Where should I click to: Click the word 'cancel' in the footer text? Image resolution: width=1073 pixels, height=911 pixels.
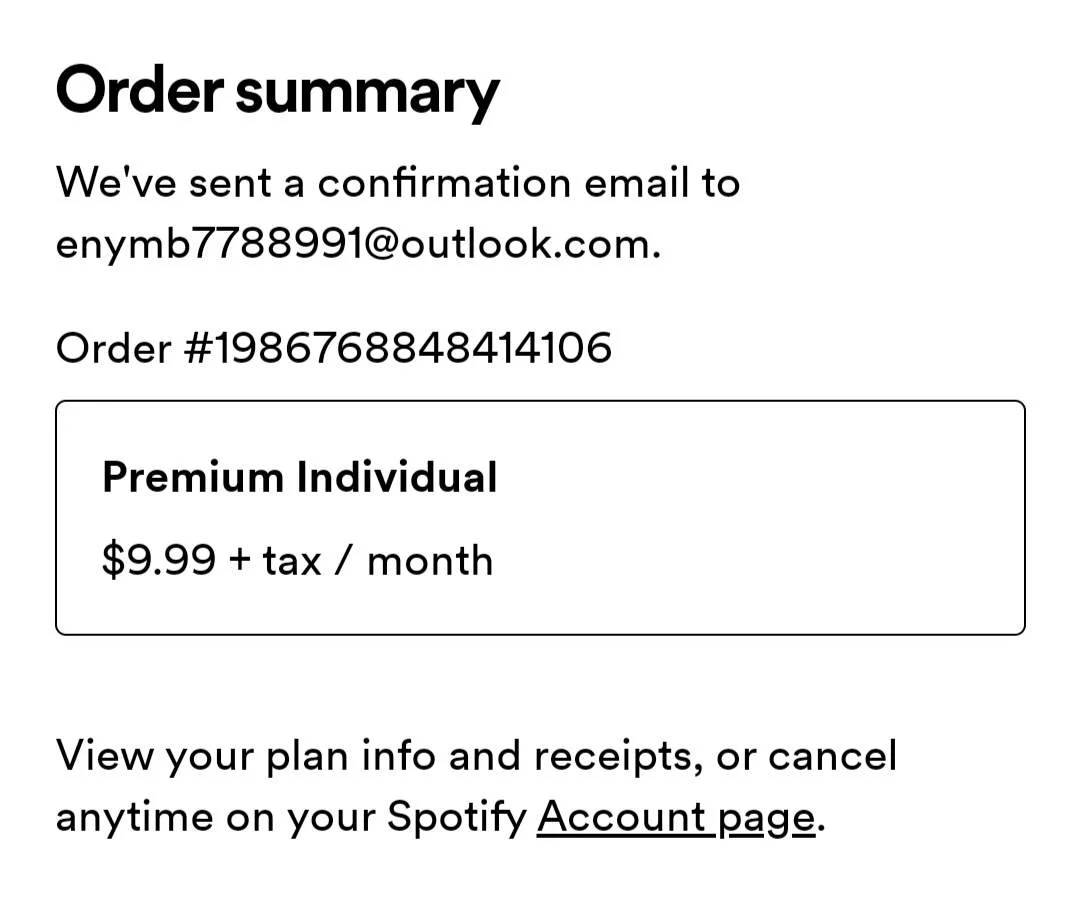coord(832,756)
